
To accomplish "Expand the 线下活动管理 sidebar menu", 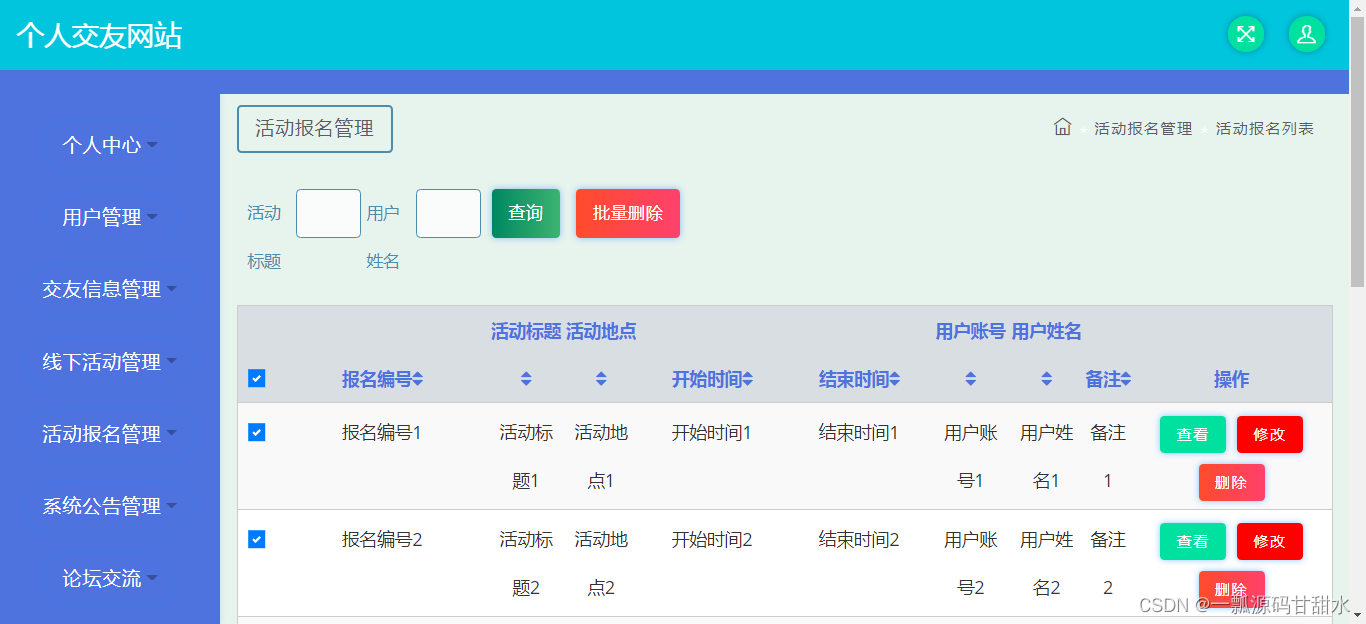I will click(110, 362).
